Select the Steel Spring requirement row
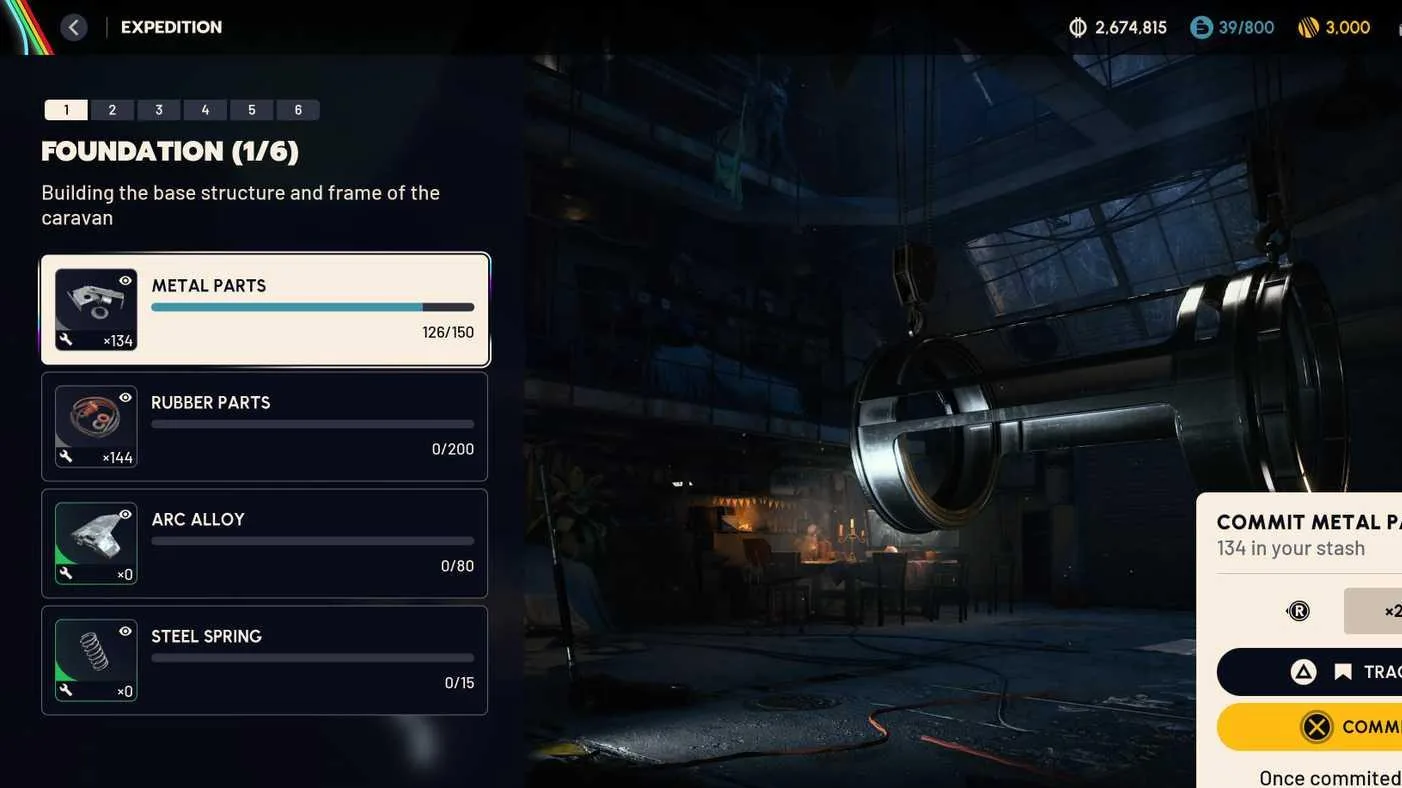This screenshot has width=1402, height=788. coord(265,660)
